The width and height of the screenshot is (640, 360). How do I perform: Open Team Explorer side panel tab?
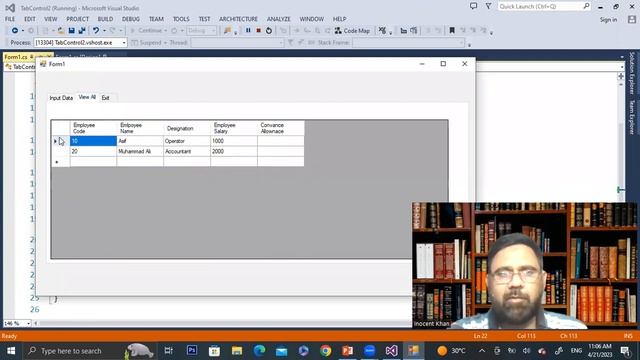[x=632, y=117]
